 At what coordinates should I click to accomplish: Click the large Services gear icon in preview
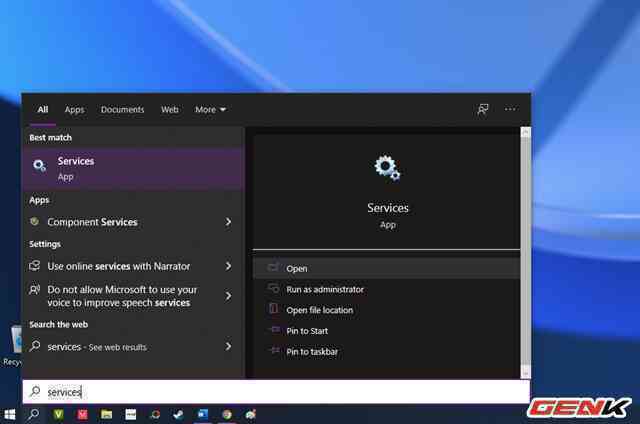387,168
